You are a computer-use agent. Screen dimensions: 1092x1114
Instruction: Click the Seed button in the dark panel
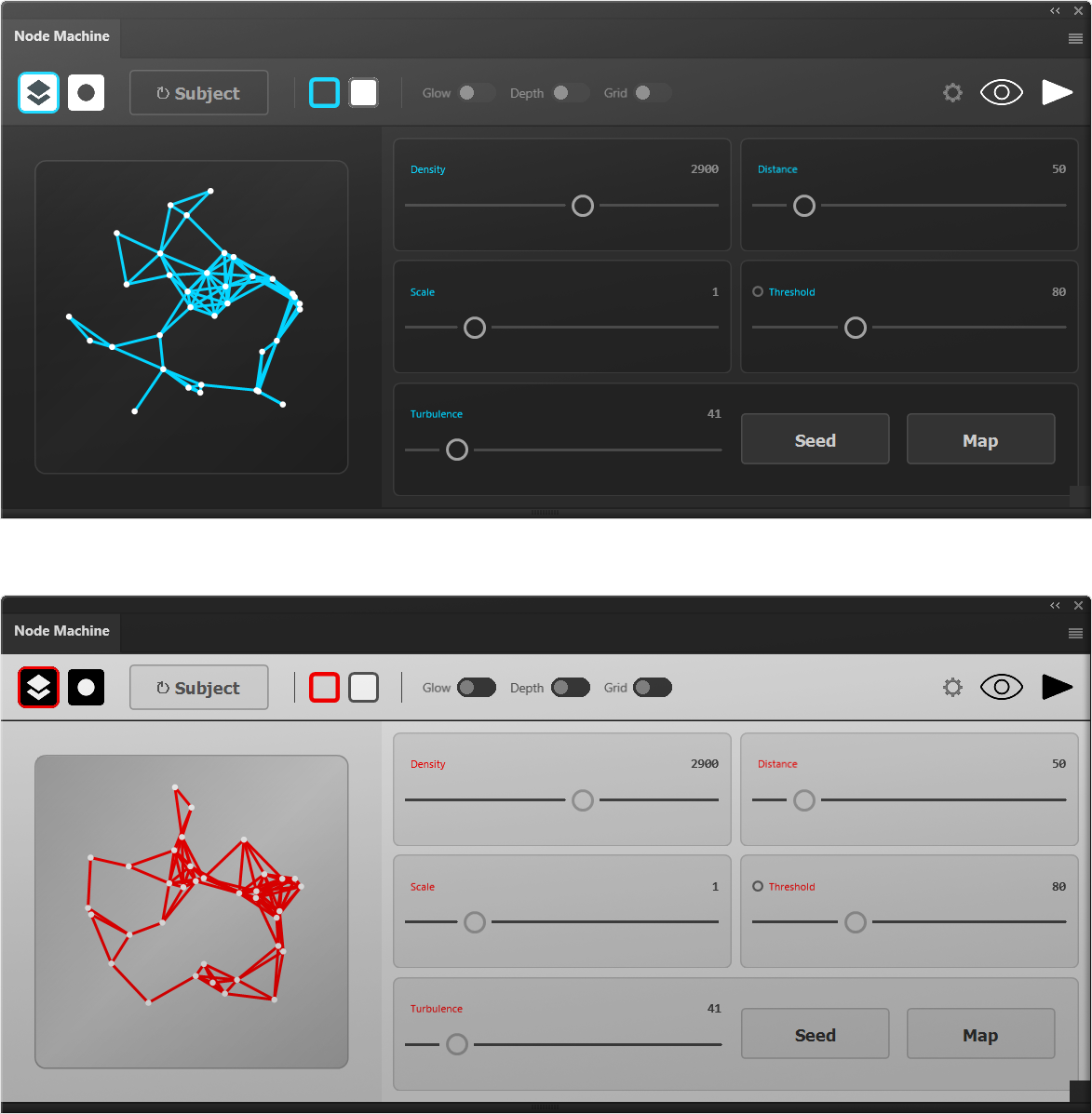(x=815, y=440)
